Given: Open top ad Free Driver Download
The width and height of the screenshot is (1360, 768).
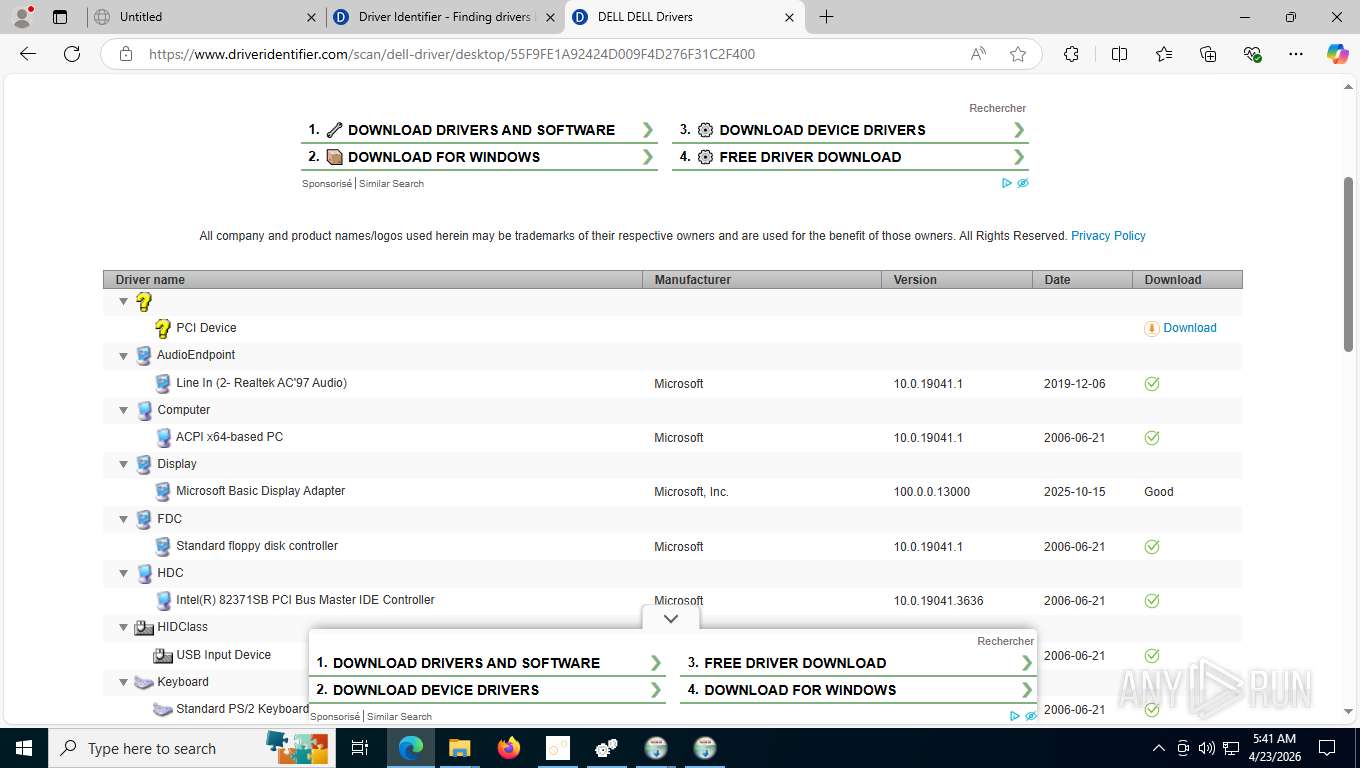Looking at the screenshot, I should [x=850, y=157].
